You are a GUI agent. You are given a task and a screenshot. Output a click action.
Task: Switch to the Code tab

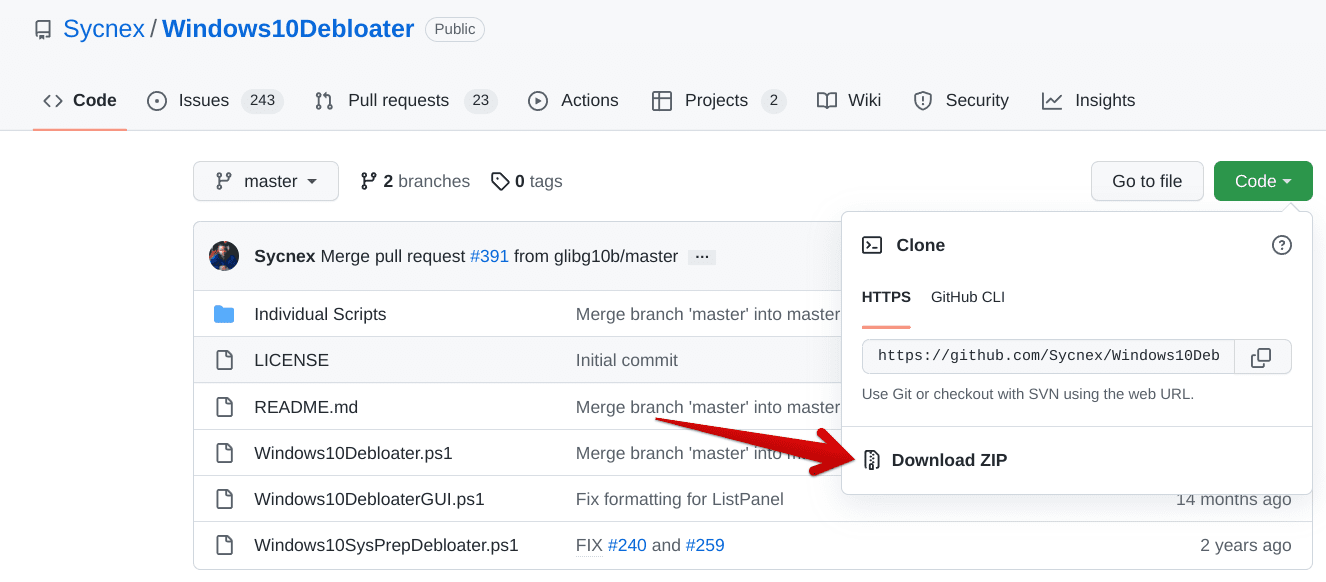tap(80, 101)
